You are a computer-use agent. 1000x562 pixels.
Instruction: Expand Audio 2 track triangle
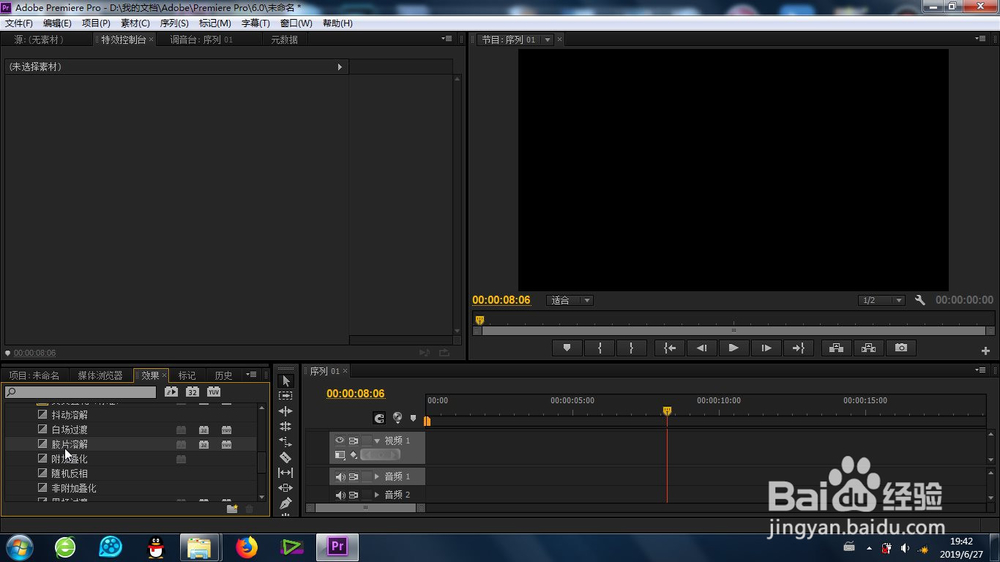(x=377, y=494)
